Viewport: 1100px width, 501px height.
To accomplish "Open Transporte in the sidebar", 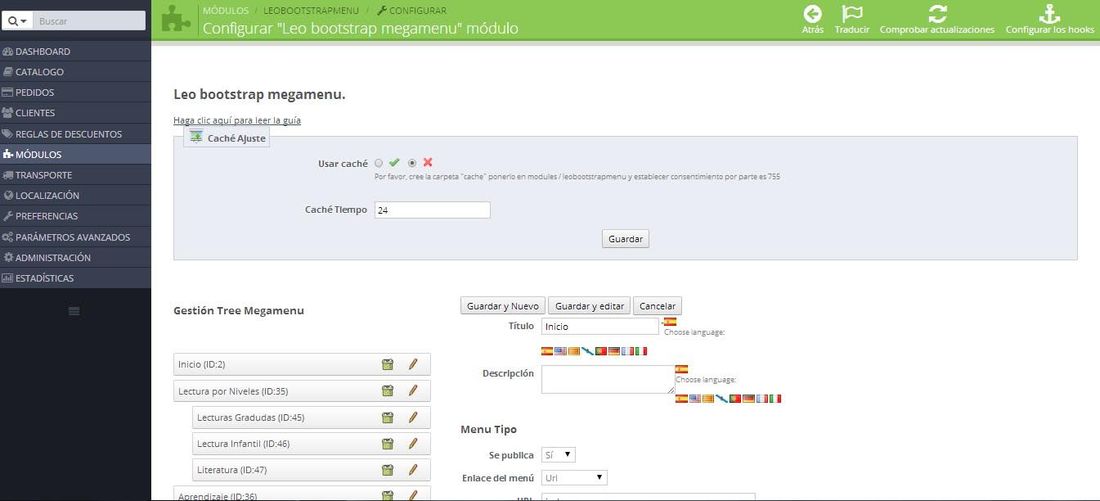I will point(75,175).
